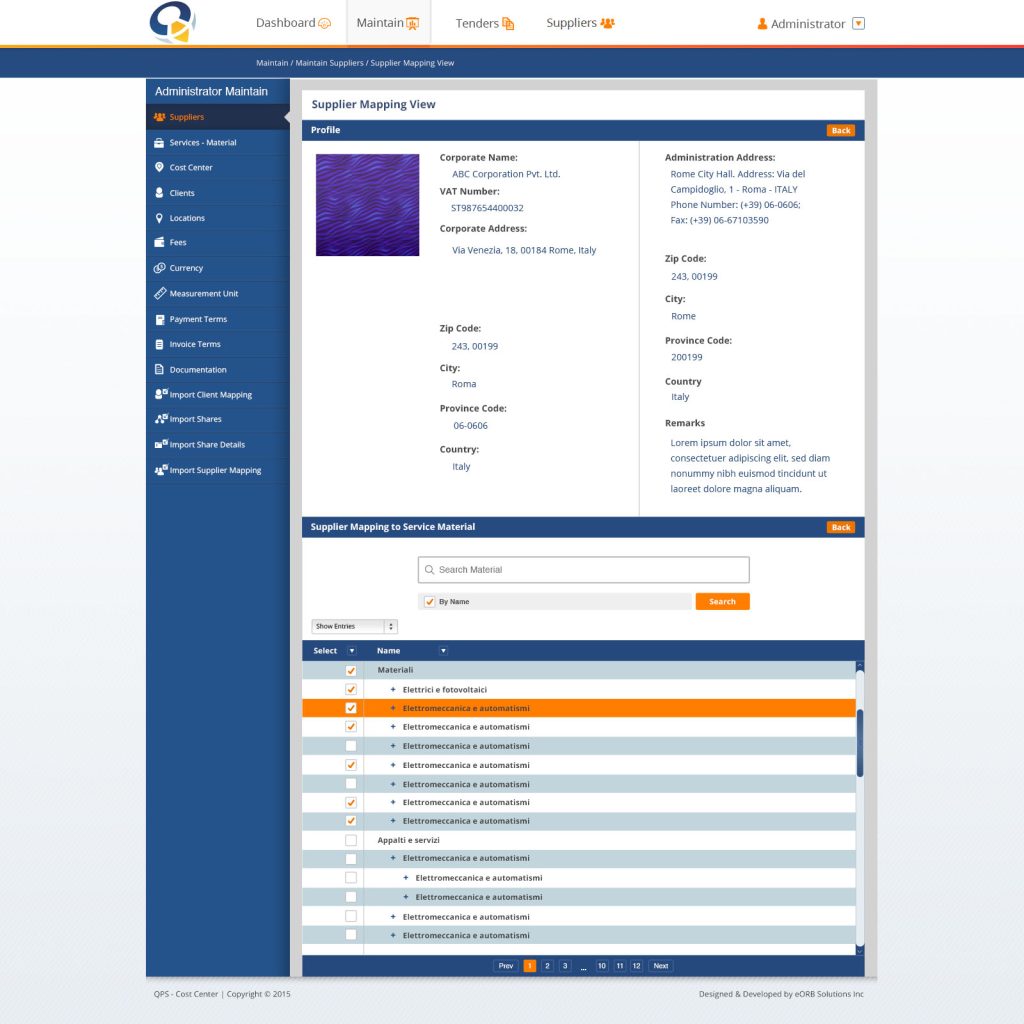Expand the Elettrici e fotovoltaici tree row
Image resolution: width=1024 pixels, height=1024 pixels.
click(393, 690)
